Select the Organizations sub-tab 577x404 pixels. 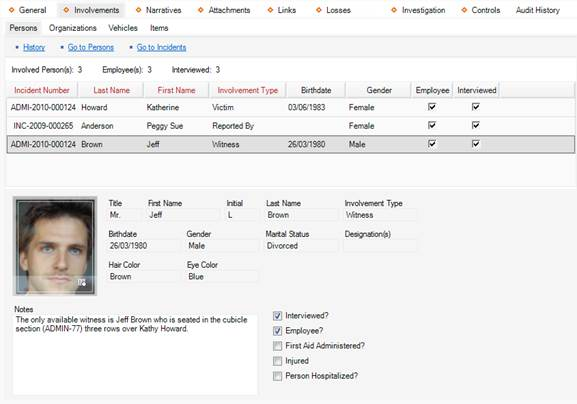[72, 28]
